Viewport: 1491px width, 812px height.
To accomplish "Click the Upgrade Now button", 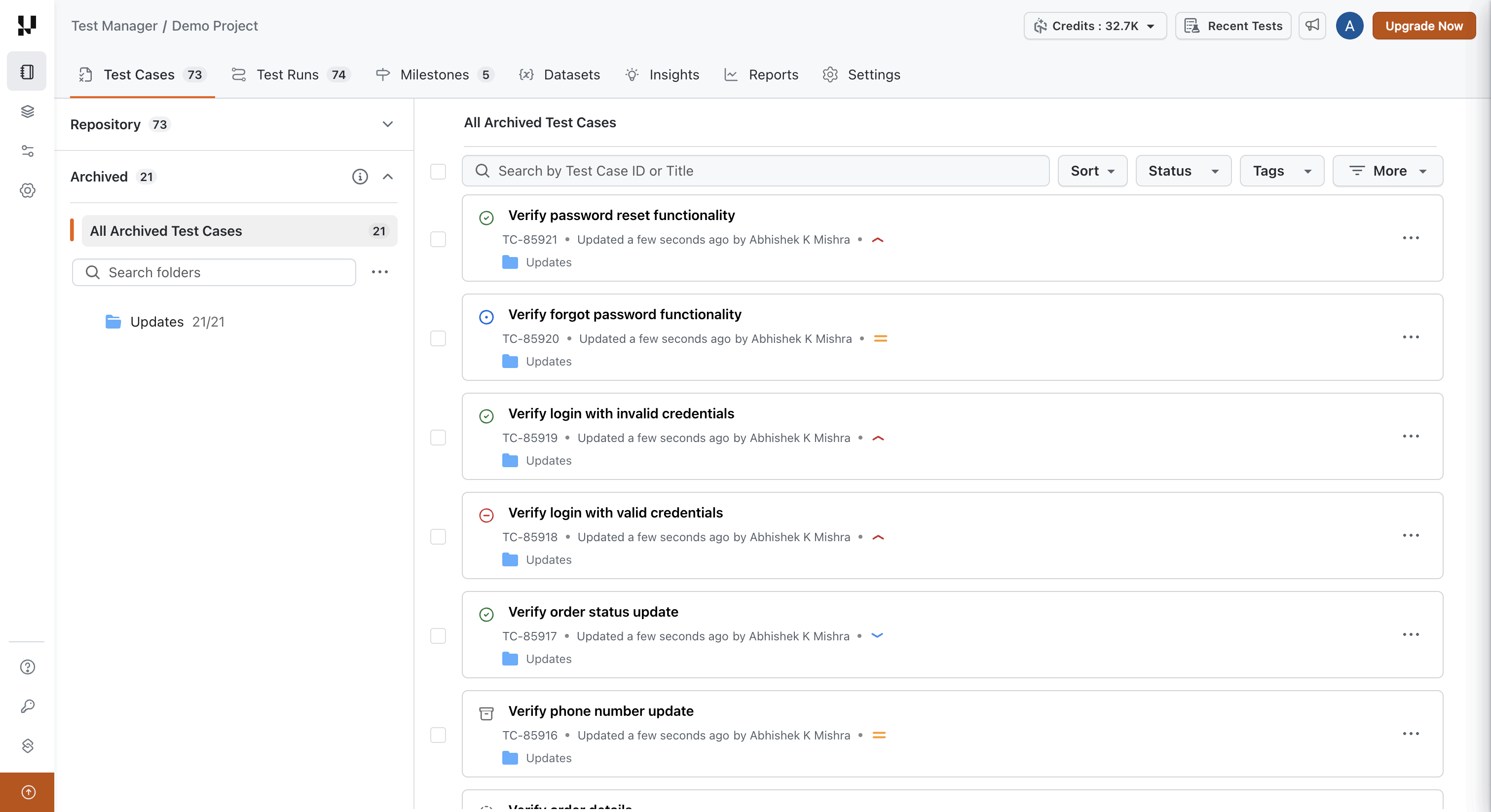I will click(x=1423, y=26).
